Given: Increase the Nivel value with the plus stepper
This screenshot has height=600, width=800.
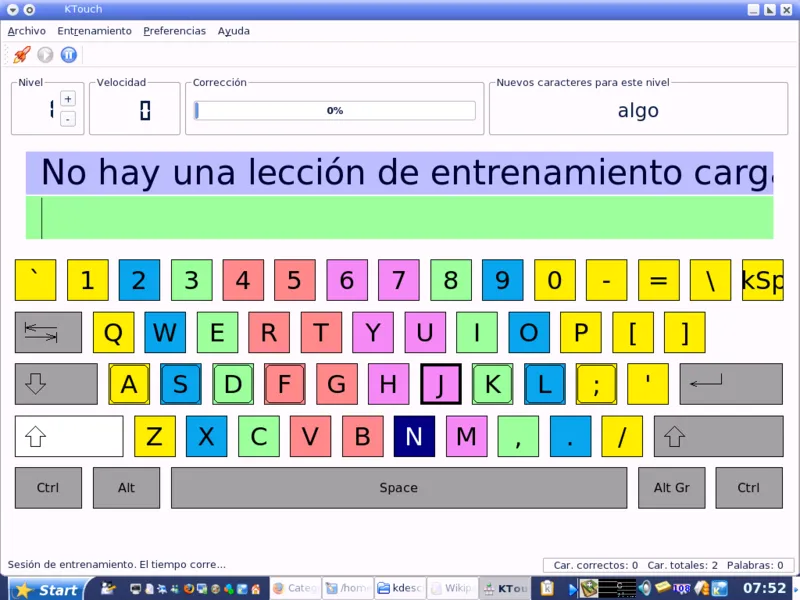Looking at the screenshot, I should pyautogui.click(x=67, y=98).
